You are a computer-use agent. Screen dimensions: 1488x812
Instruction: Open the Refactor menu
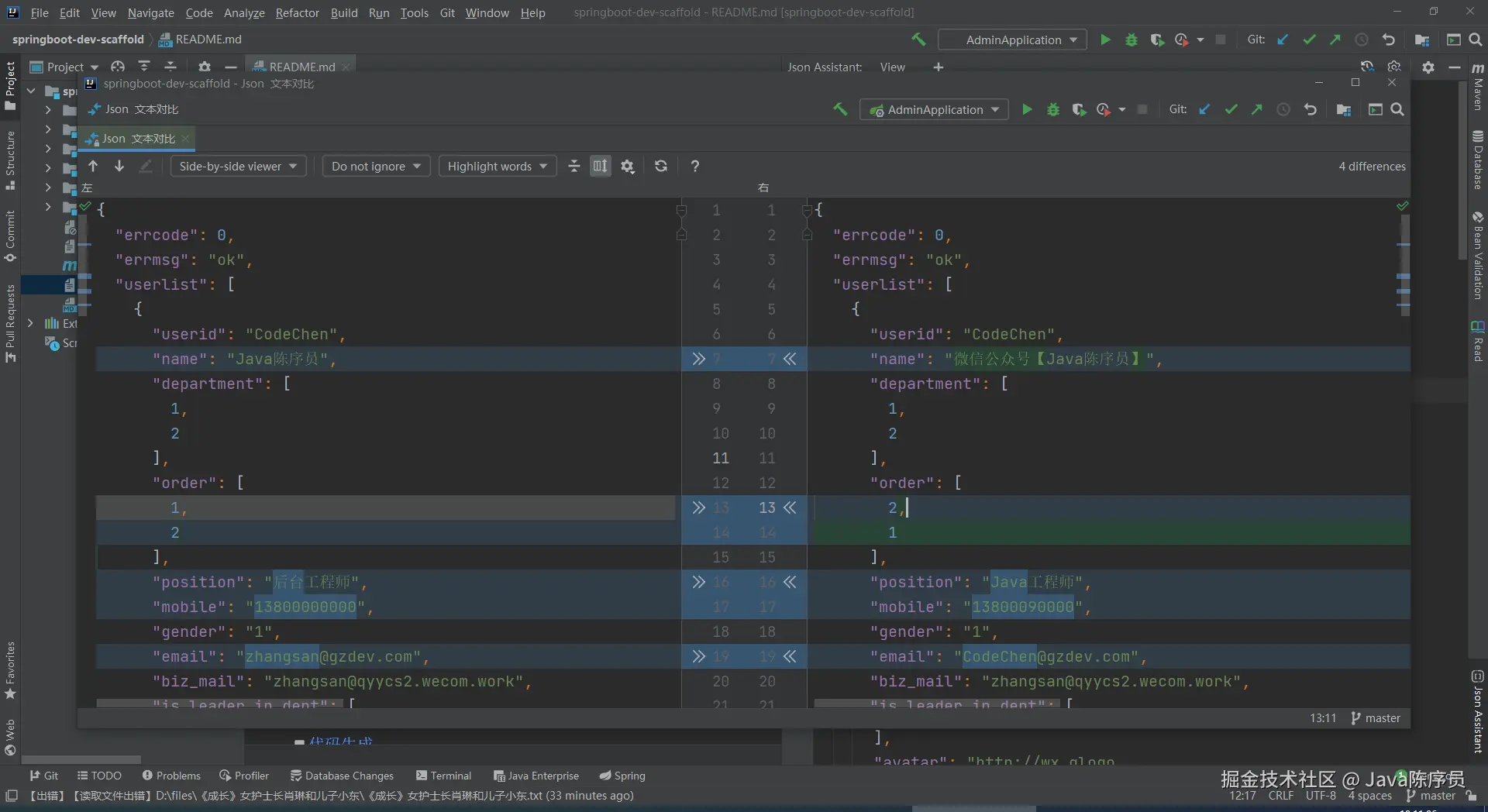pos(297,12)
